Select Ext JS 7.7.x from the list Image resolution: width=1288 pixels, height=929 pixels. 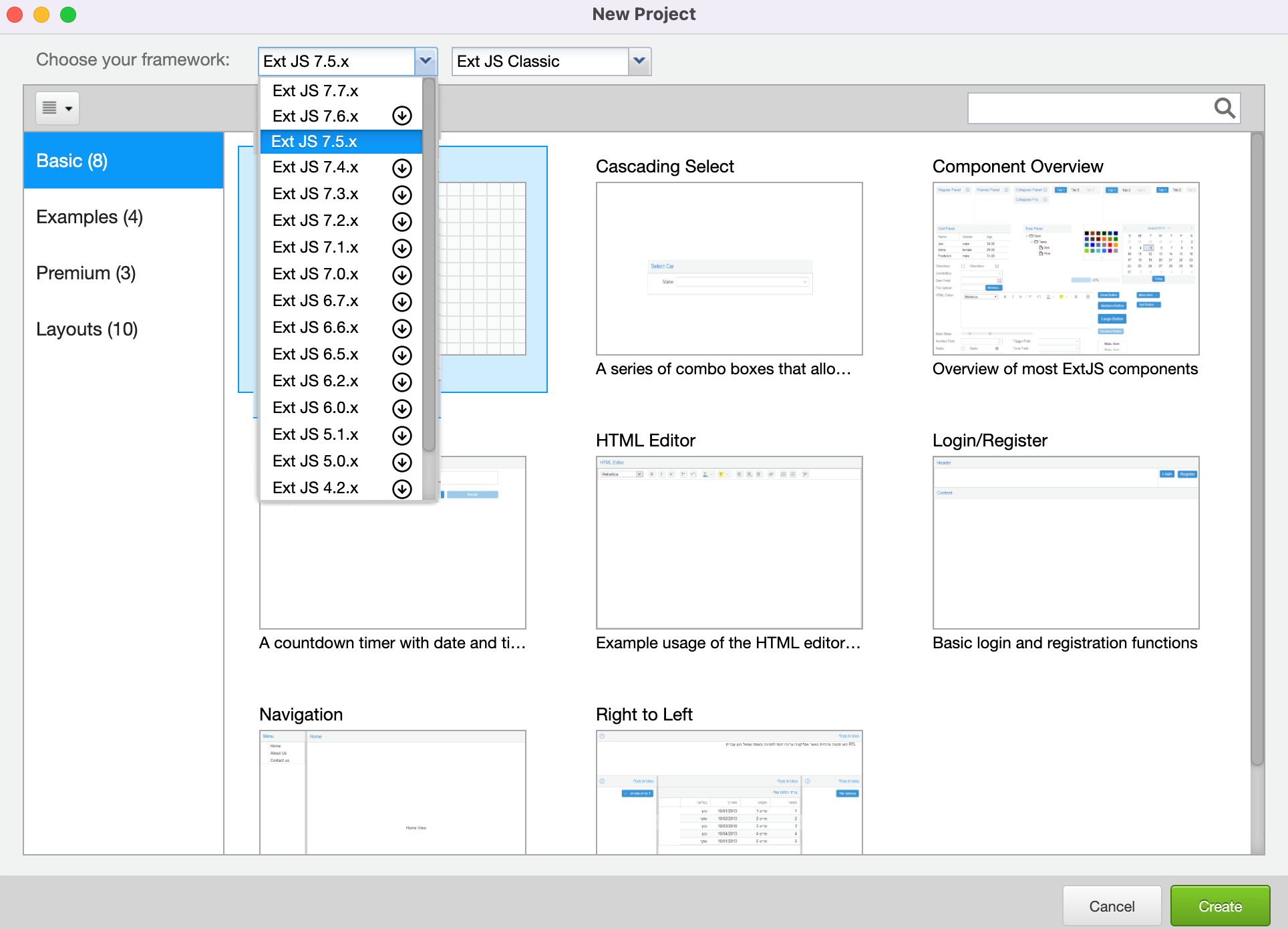(341, 91)
